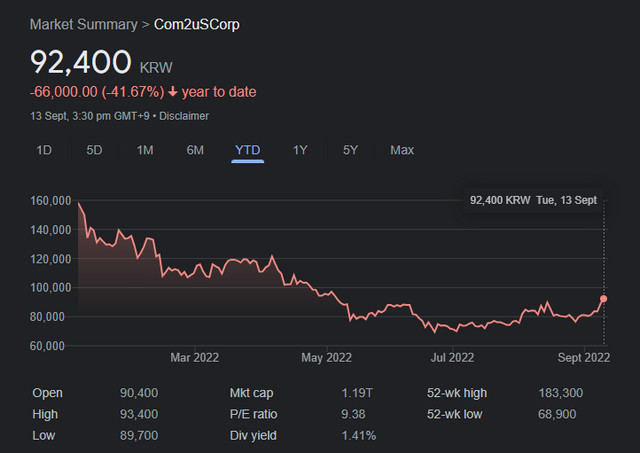Screen dimensions: 640x453
Task: Click the Mar 2022 axis label
Action: coord(195,358)
